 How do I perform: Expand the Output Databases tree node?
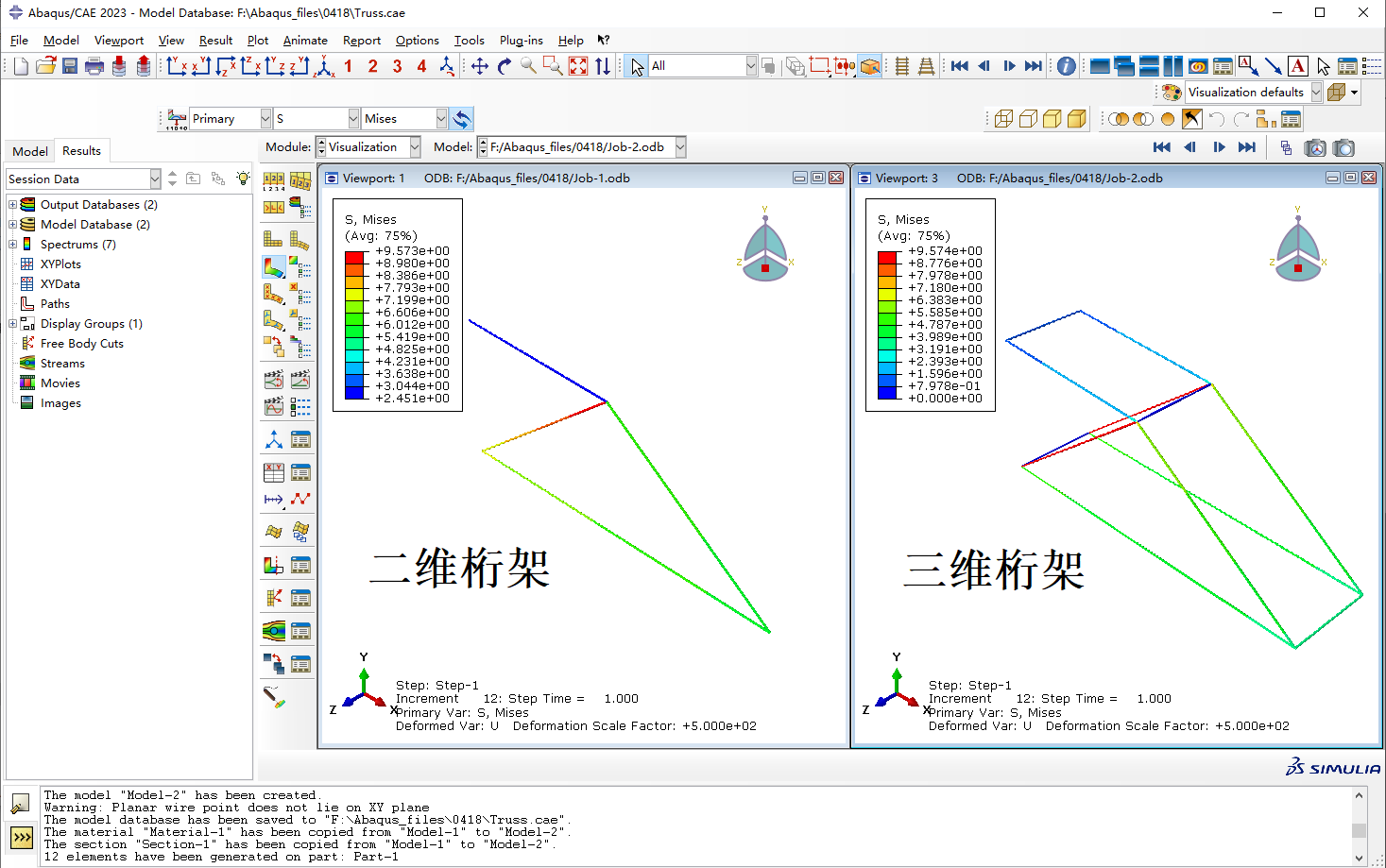[12, 204]
